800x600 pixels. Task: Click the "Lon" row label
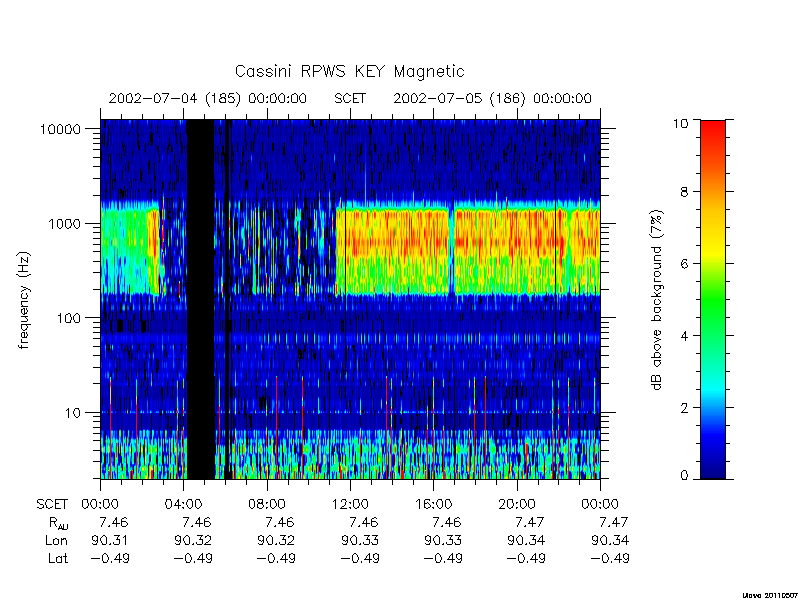56,540
